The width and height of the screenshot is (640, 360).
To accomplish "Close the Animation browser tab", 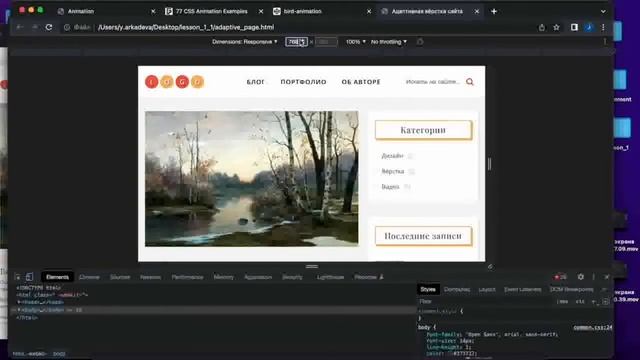I will pos(153,11).
